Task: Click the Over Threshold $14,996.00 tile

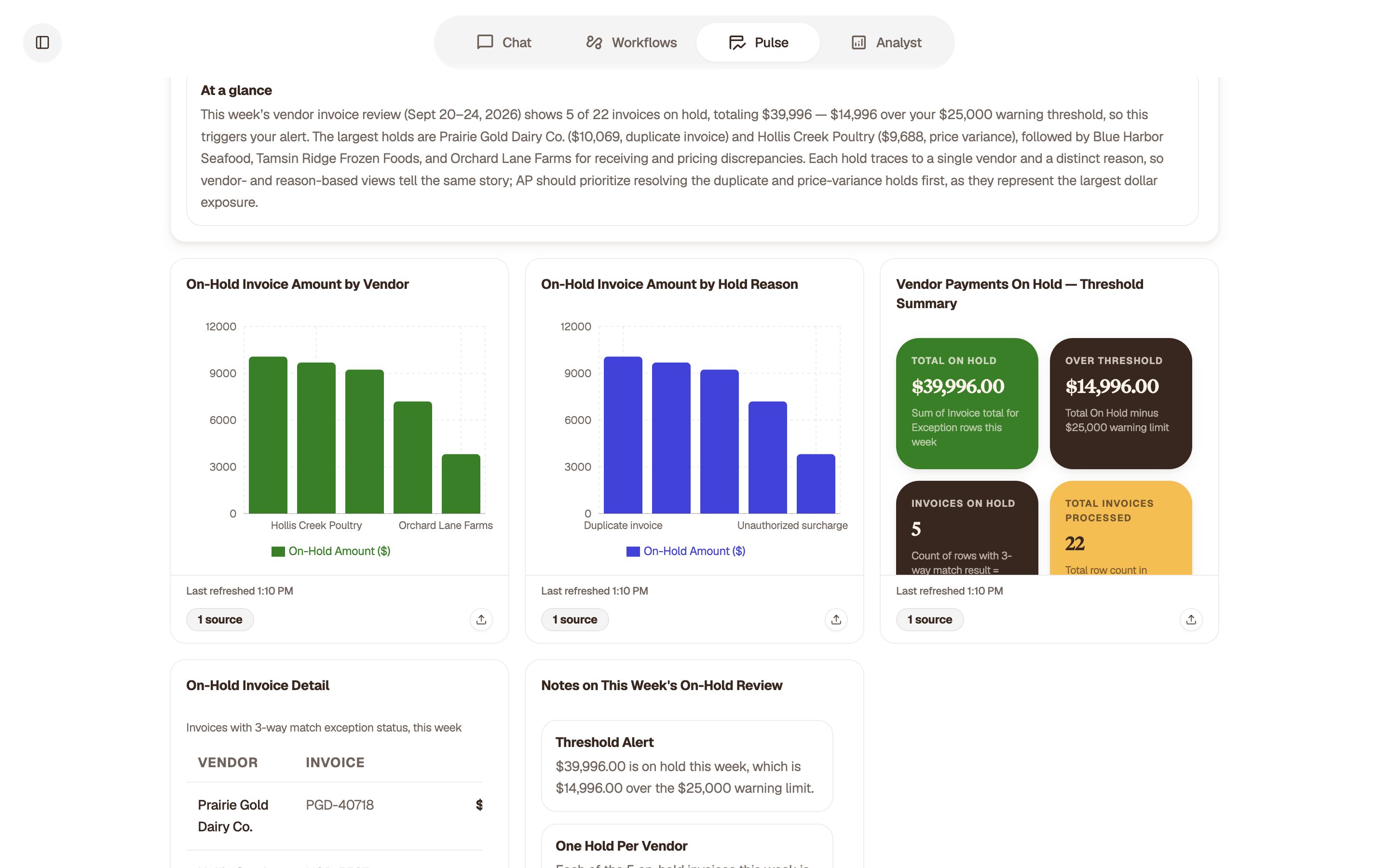Action: pyautogui.click(x=1120, y=404)
